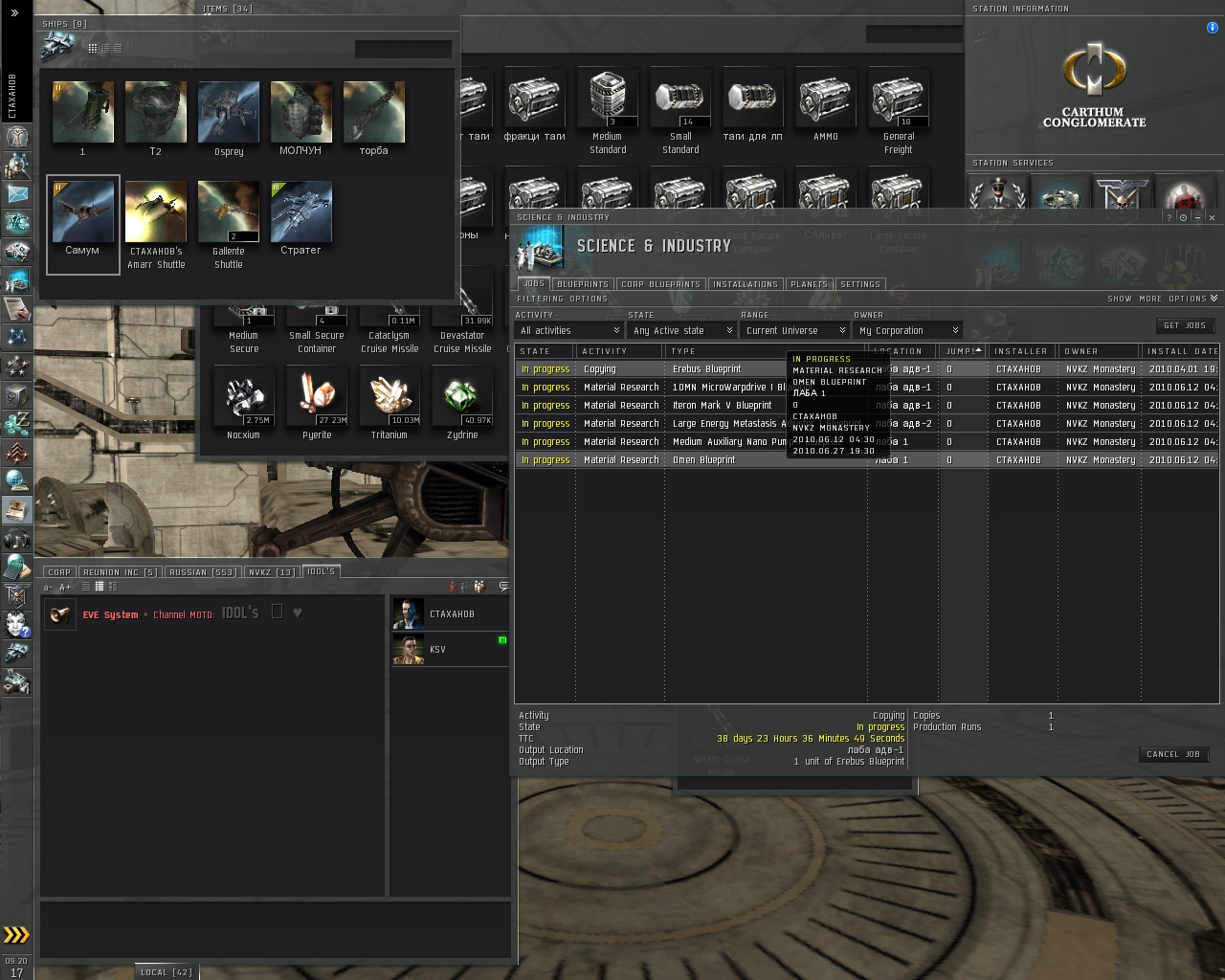The height and width of the screenshot is (980, 1225).
Task: Open the Jukebox headphones icon
Action: pyautogui.click(x=16, y=539)
